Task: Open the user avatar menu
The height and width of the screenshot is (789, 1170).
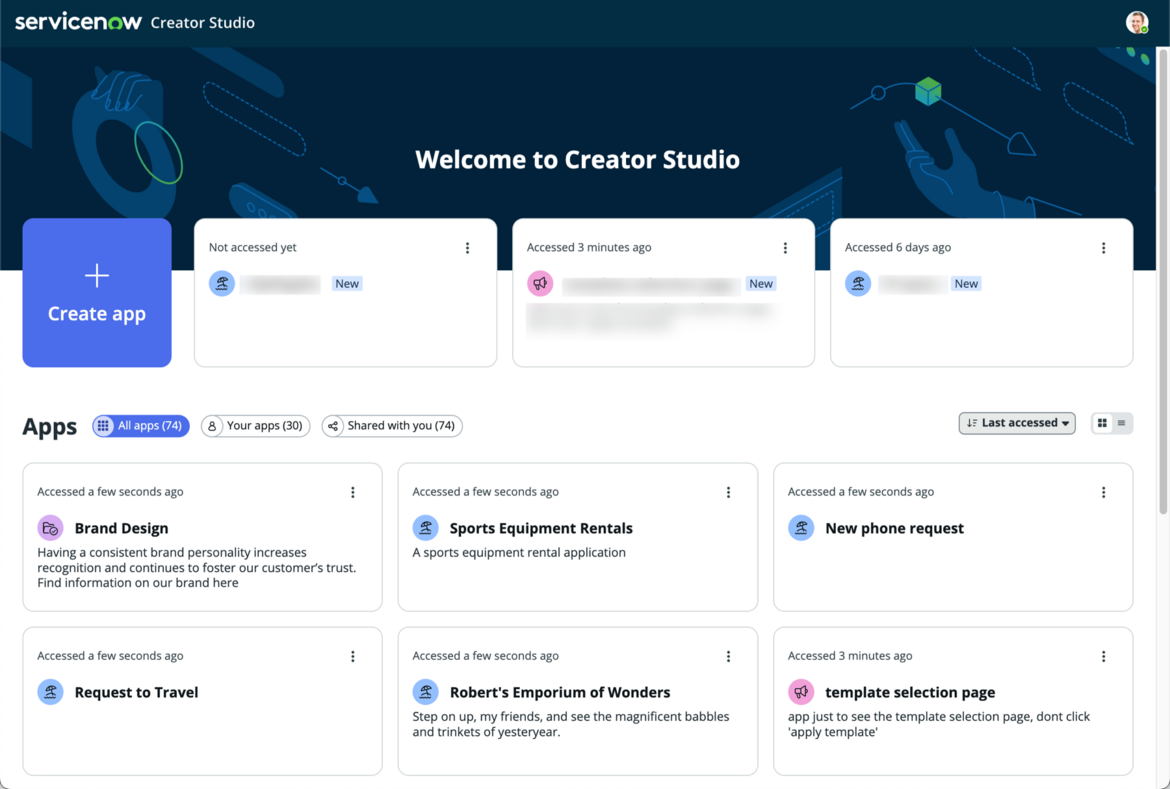Action: [x=1136, y=22]
